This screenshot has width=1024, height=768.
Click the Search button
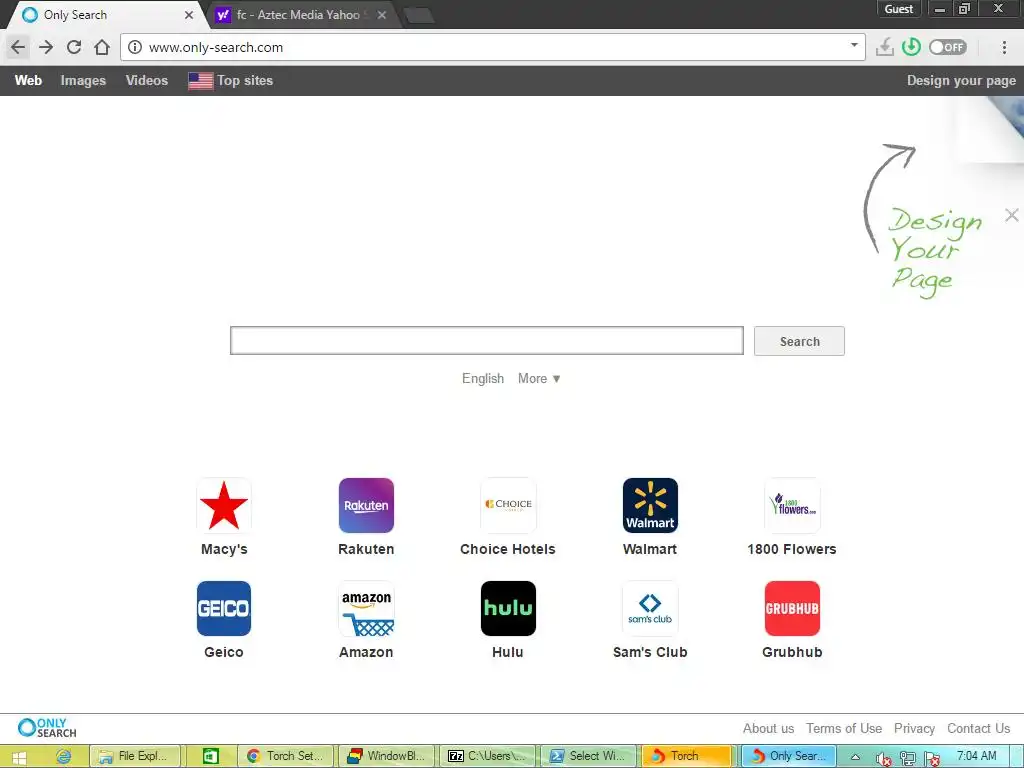(799, 341)
